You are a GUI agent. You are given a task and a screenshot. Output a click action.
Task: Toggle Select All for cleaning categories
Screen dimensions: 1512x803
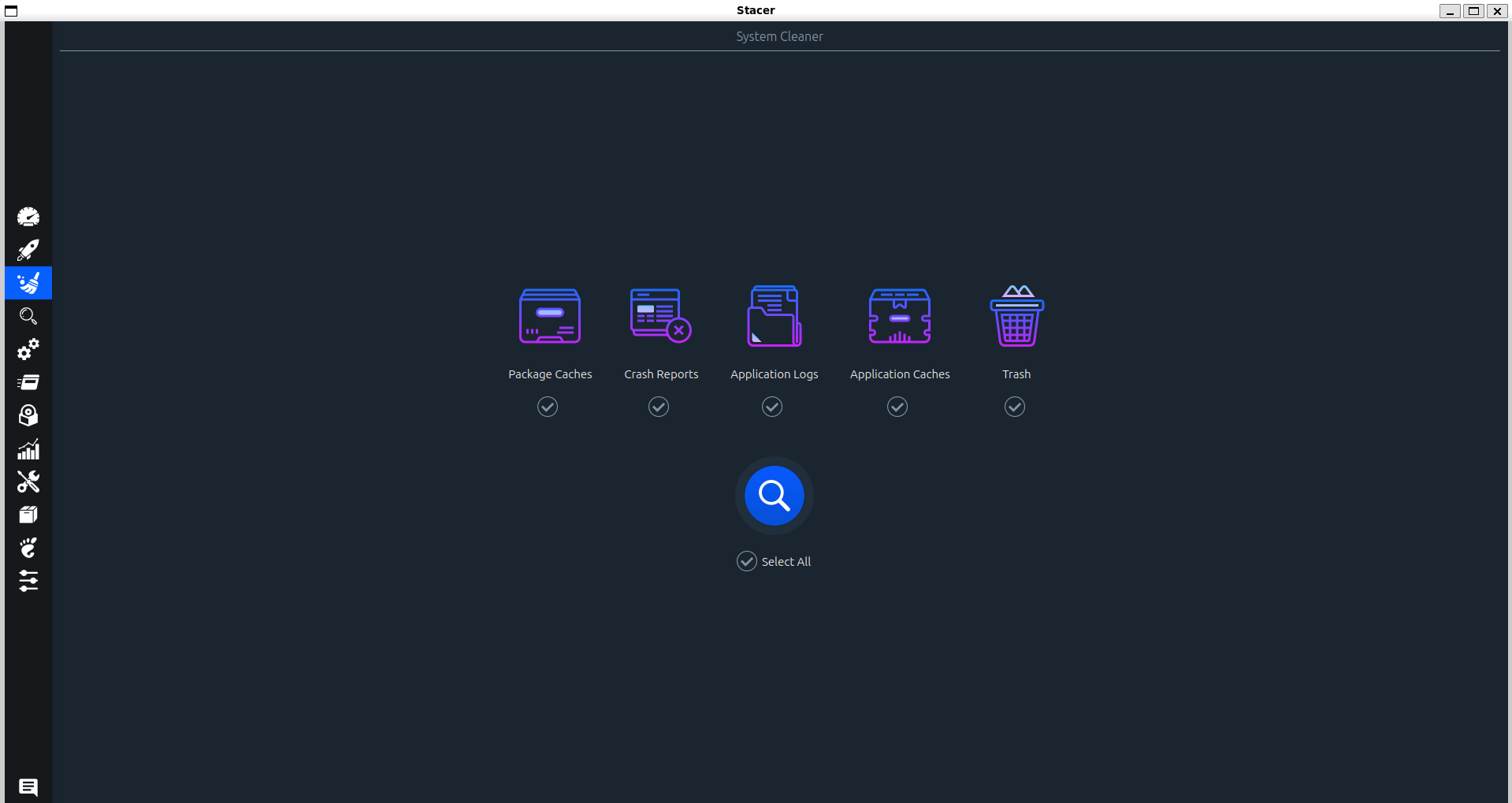point(746,560)
